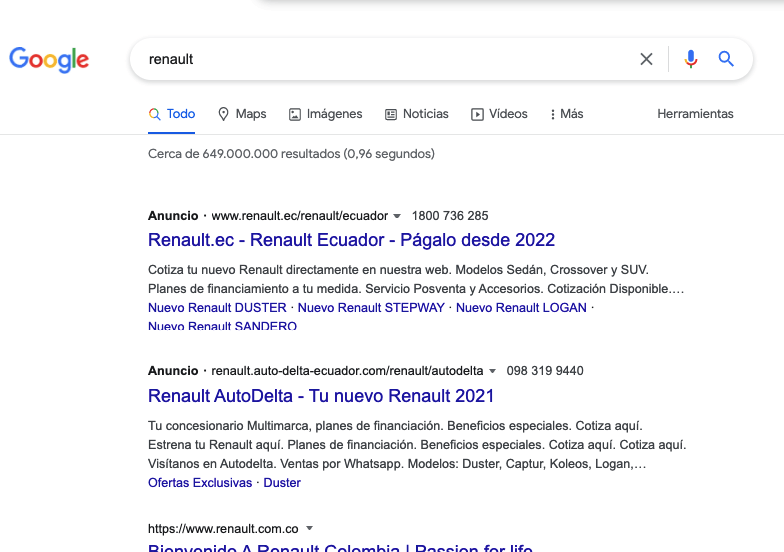Click the www.renault.ec/renault/ecuador URL text
The width and height of the screenshot is (784, 552).
(x=300, y=216)
